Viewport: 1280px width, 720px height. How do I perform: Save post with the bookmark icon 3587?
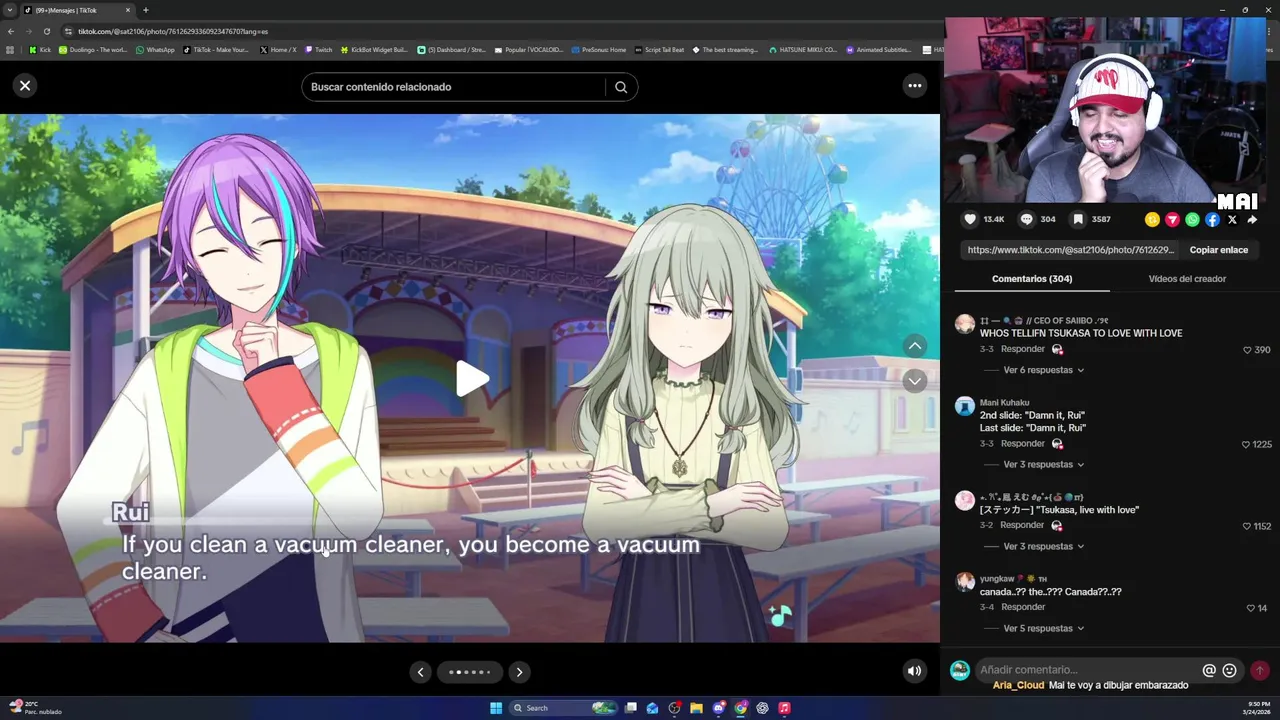point(1078,219)
